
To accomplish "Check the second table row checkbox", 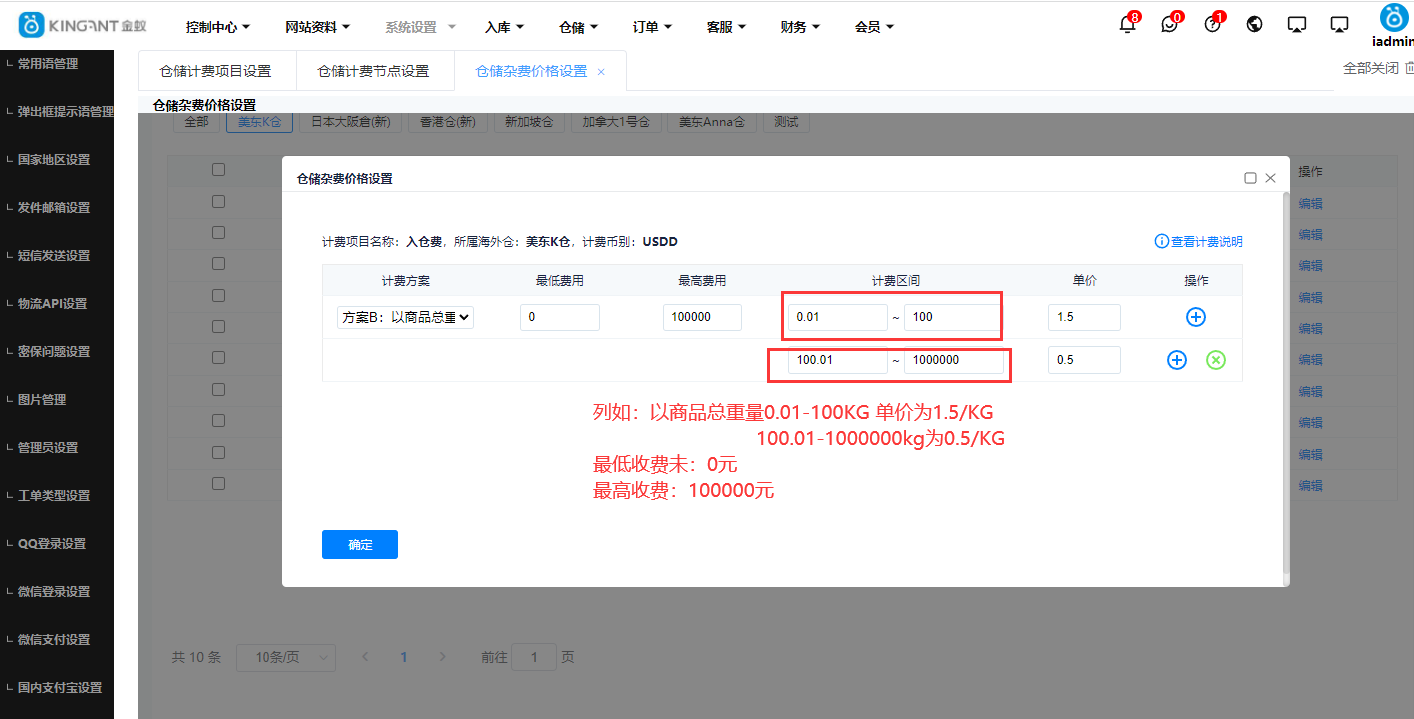I will coord(218,203).
